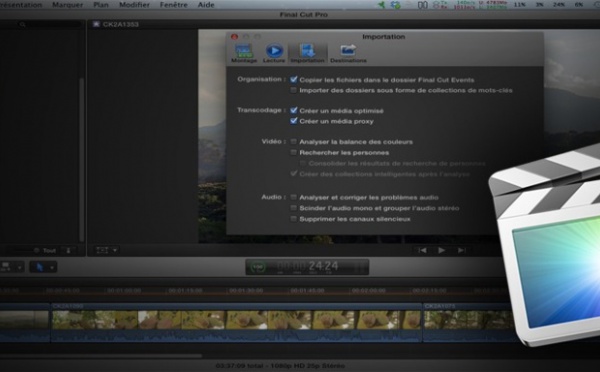Open the Destinations preferences pane
The image size is (600, 372).
tap(348, 53)
